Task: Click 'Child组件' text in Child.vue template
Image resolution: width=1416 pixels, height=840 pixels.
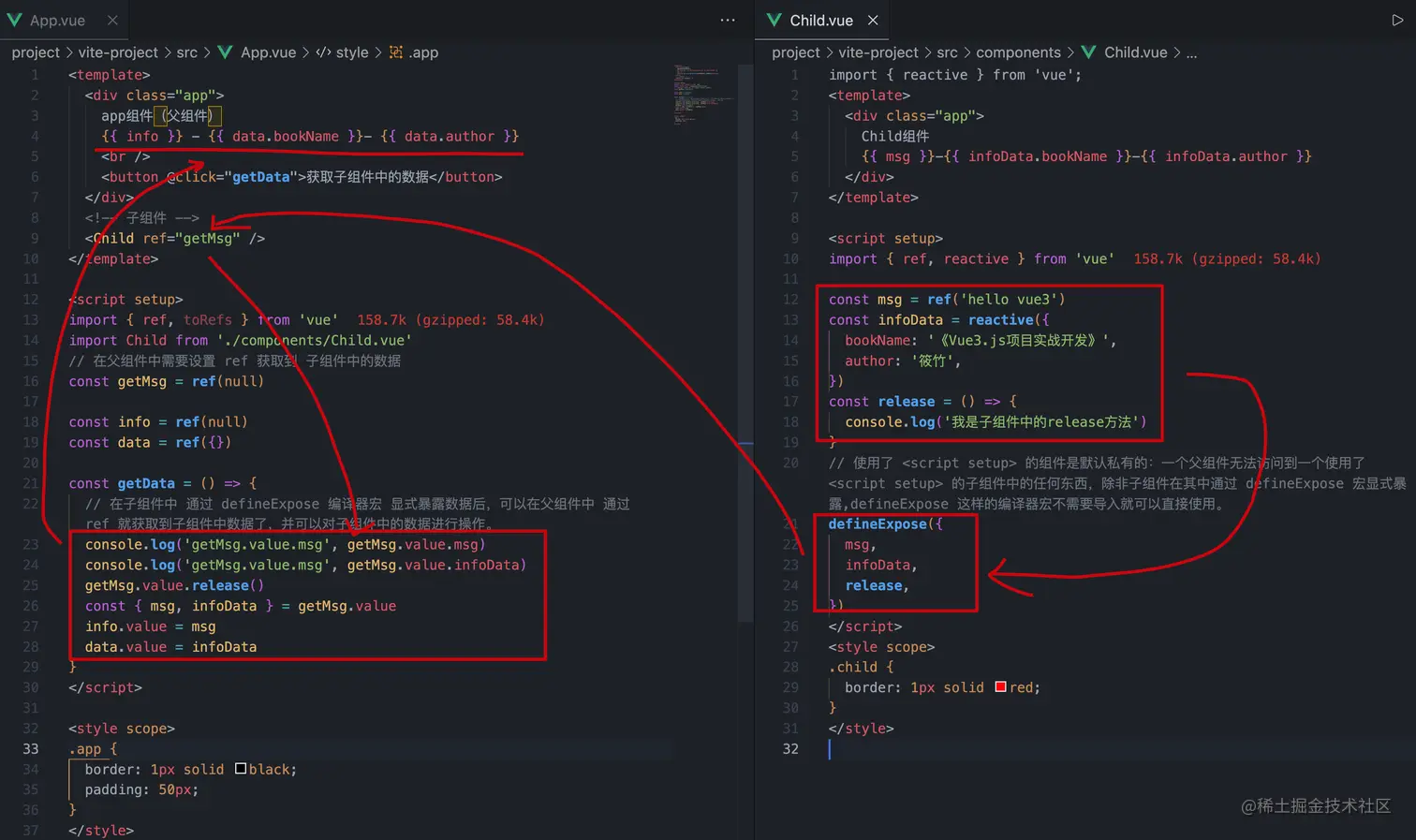Action: coord(895,136)
